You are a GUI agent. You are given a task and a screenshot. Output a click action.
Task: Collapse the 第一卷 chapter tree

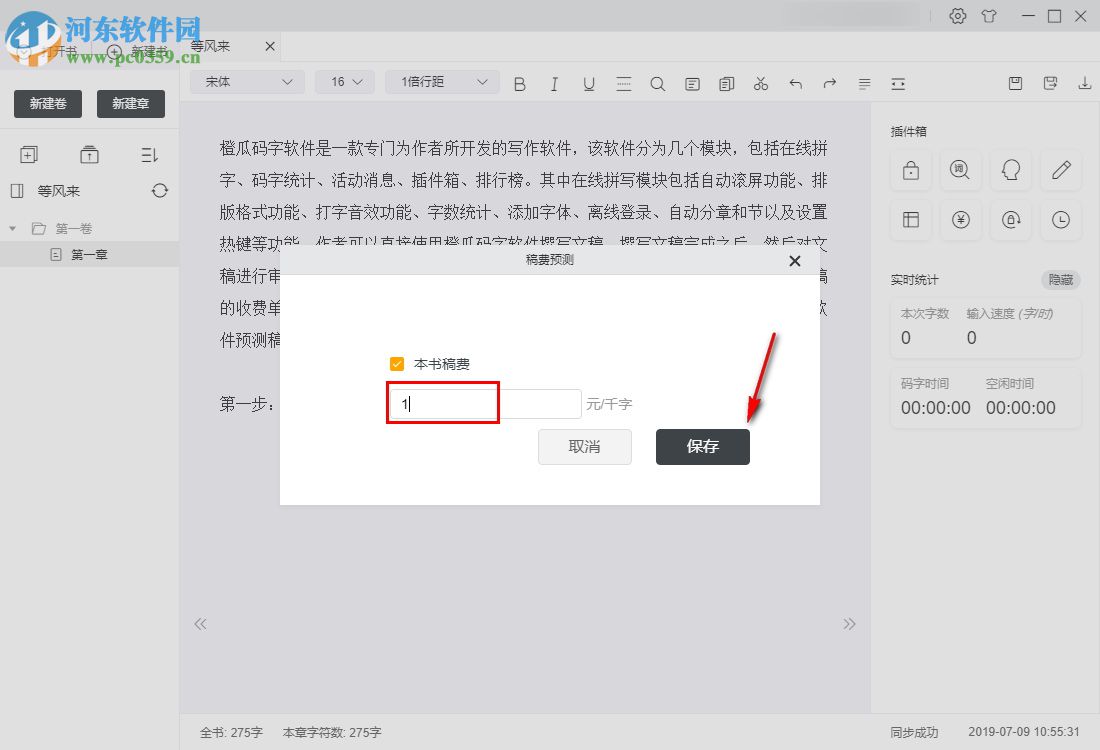[x=12, y=228]
